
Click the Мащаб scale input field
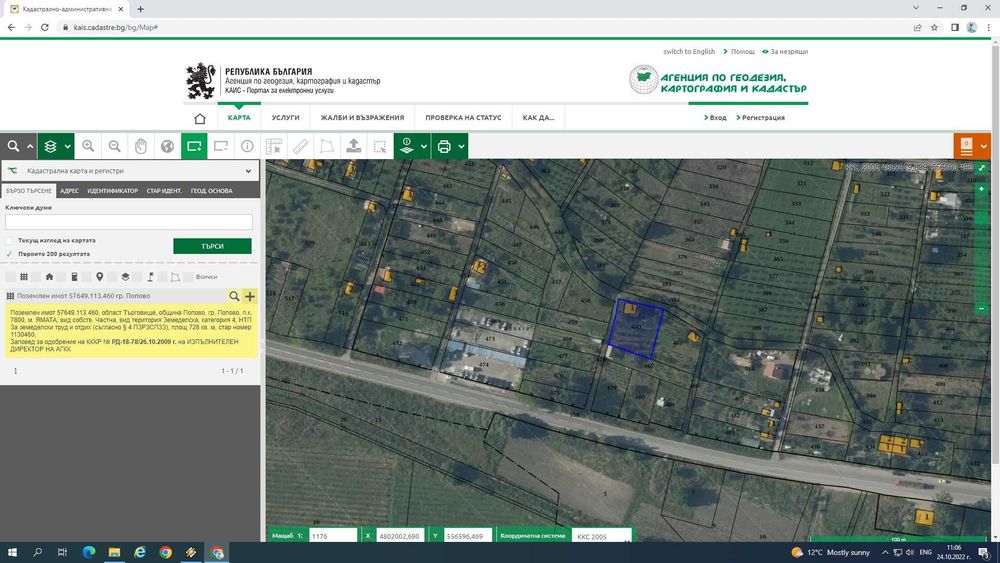click(x=333, y=536)
